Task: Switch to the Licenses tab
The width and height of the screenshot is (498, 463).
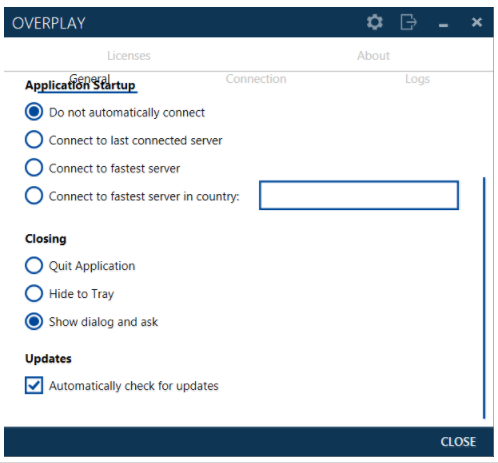Action: [129, 56]
